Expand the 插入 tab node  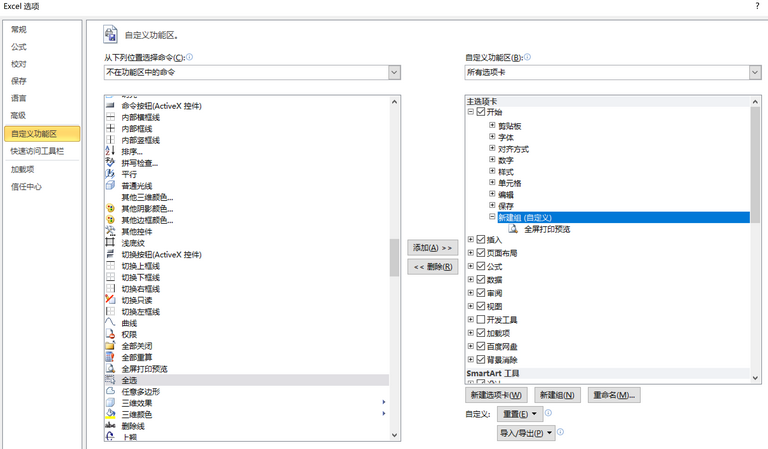[471, 239]
